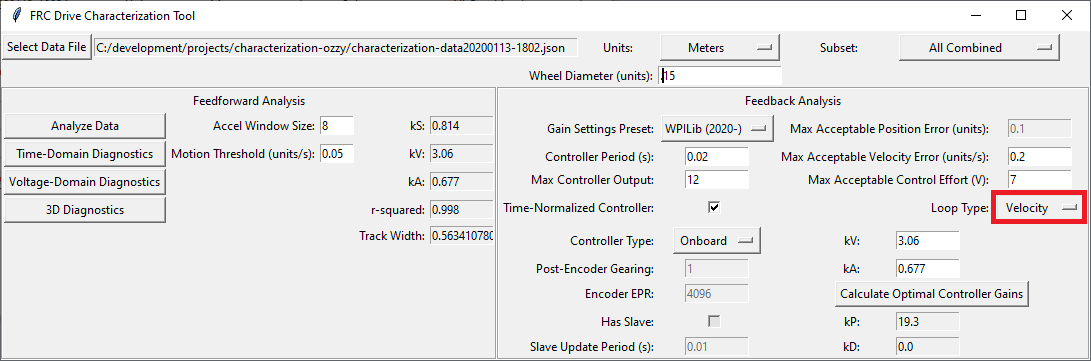1091x361 pixels.
Task: Click the Post-Encoder Gearing field
Action: point(717,268)
